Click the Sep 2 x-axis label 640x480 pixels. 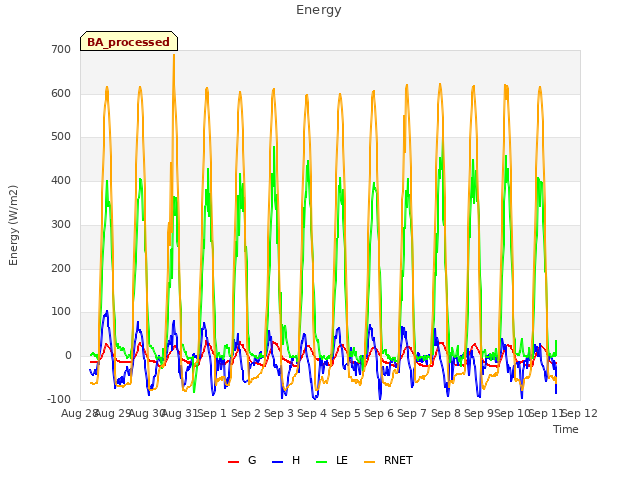click(246, 413)
